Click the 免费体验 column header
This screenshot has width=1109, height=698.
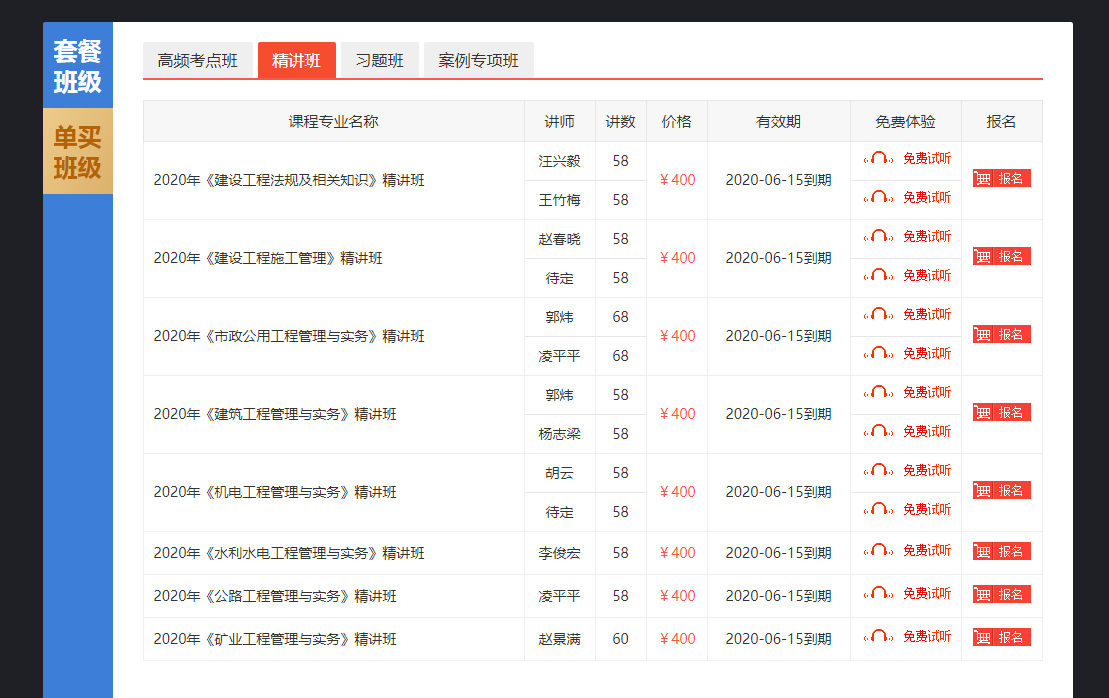tap(905, 122)
